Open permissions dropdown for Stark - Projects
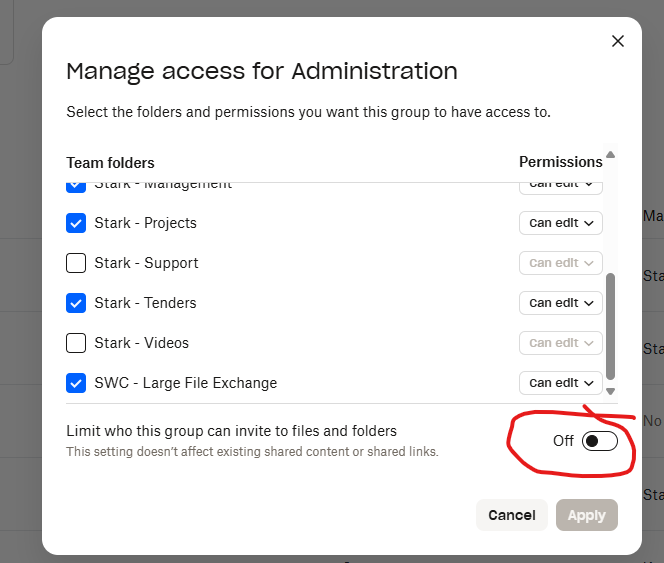664x563 pixels. 560,223
